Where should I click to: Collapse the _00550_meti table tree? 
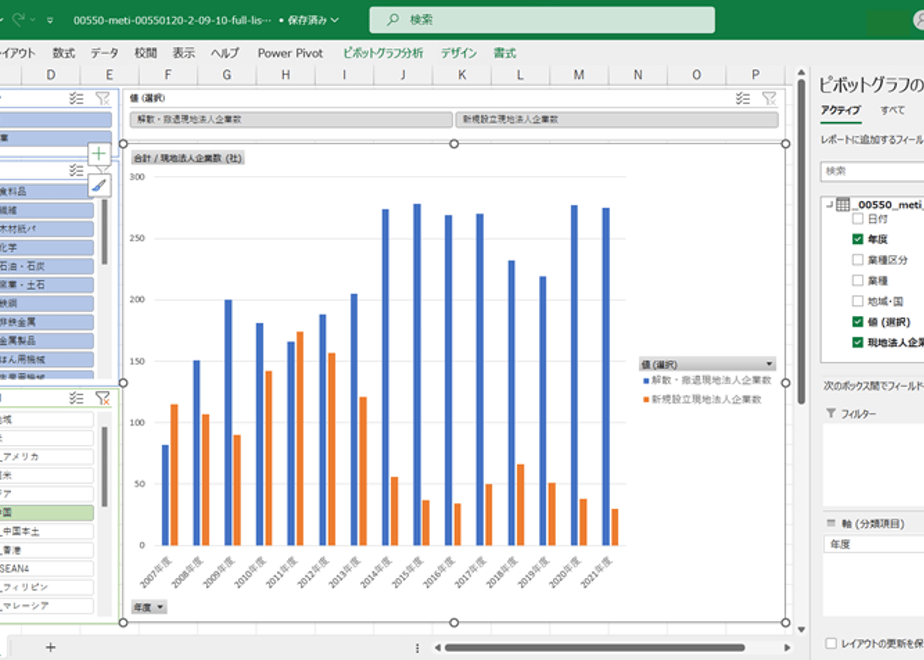click(x=830, y=204)
